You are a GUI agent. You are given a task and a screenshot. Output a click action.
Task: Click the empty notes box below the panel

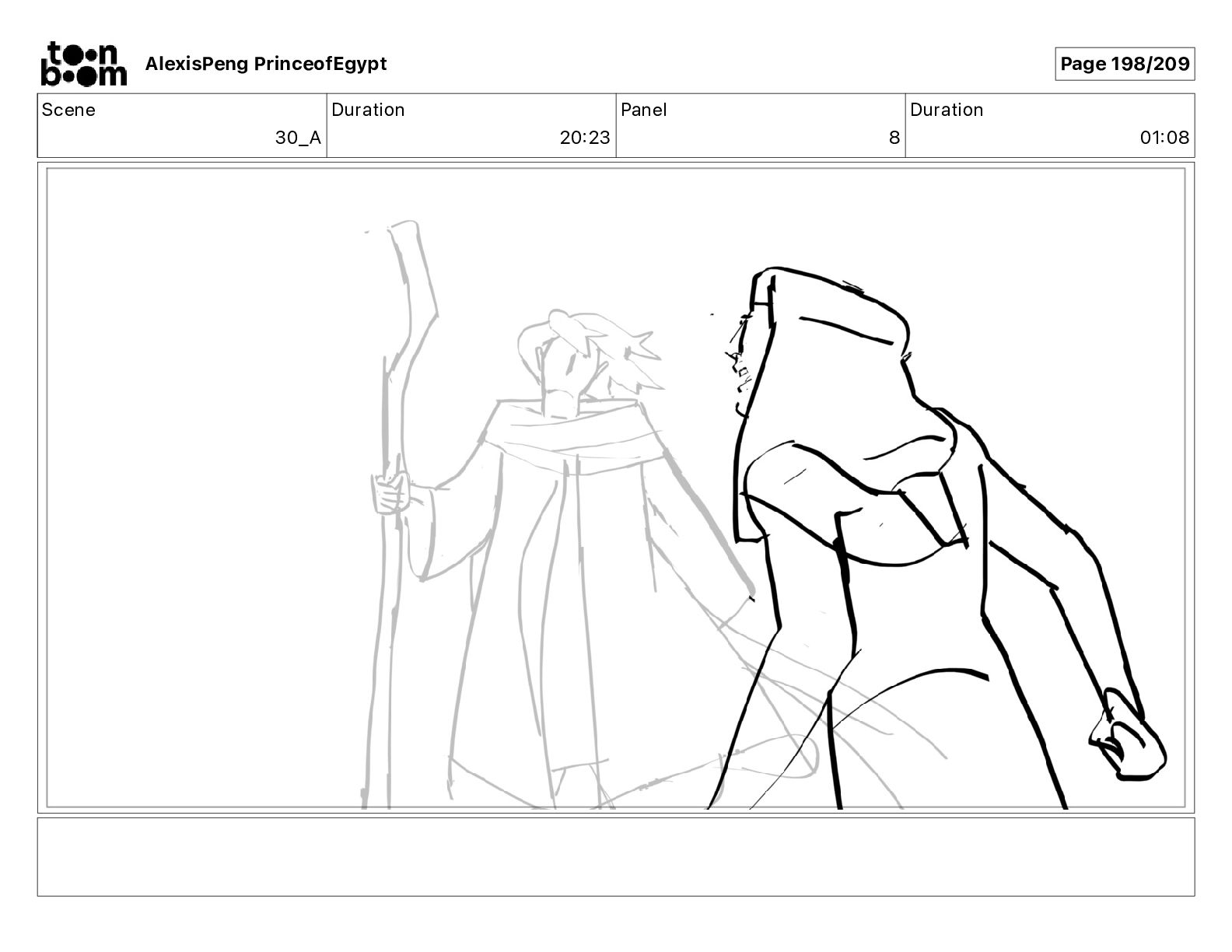(616, 856)
